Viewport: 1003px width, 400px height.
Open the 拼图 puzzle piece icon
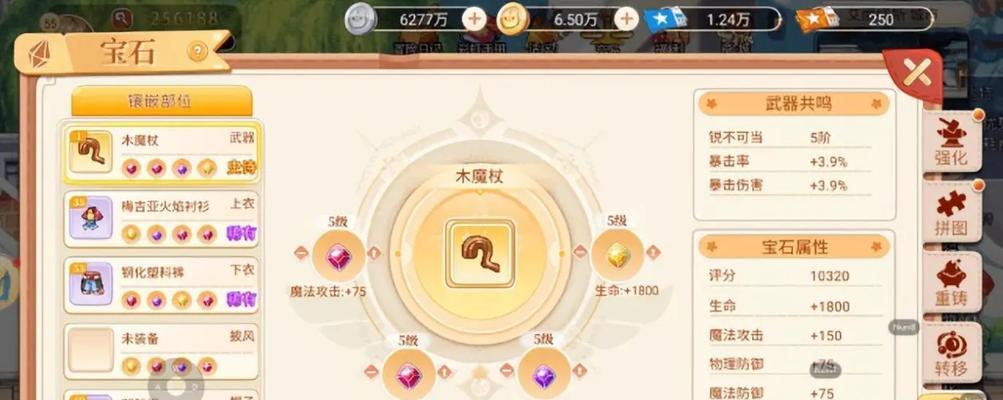click(952, 212)
